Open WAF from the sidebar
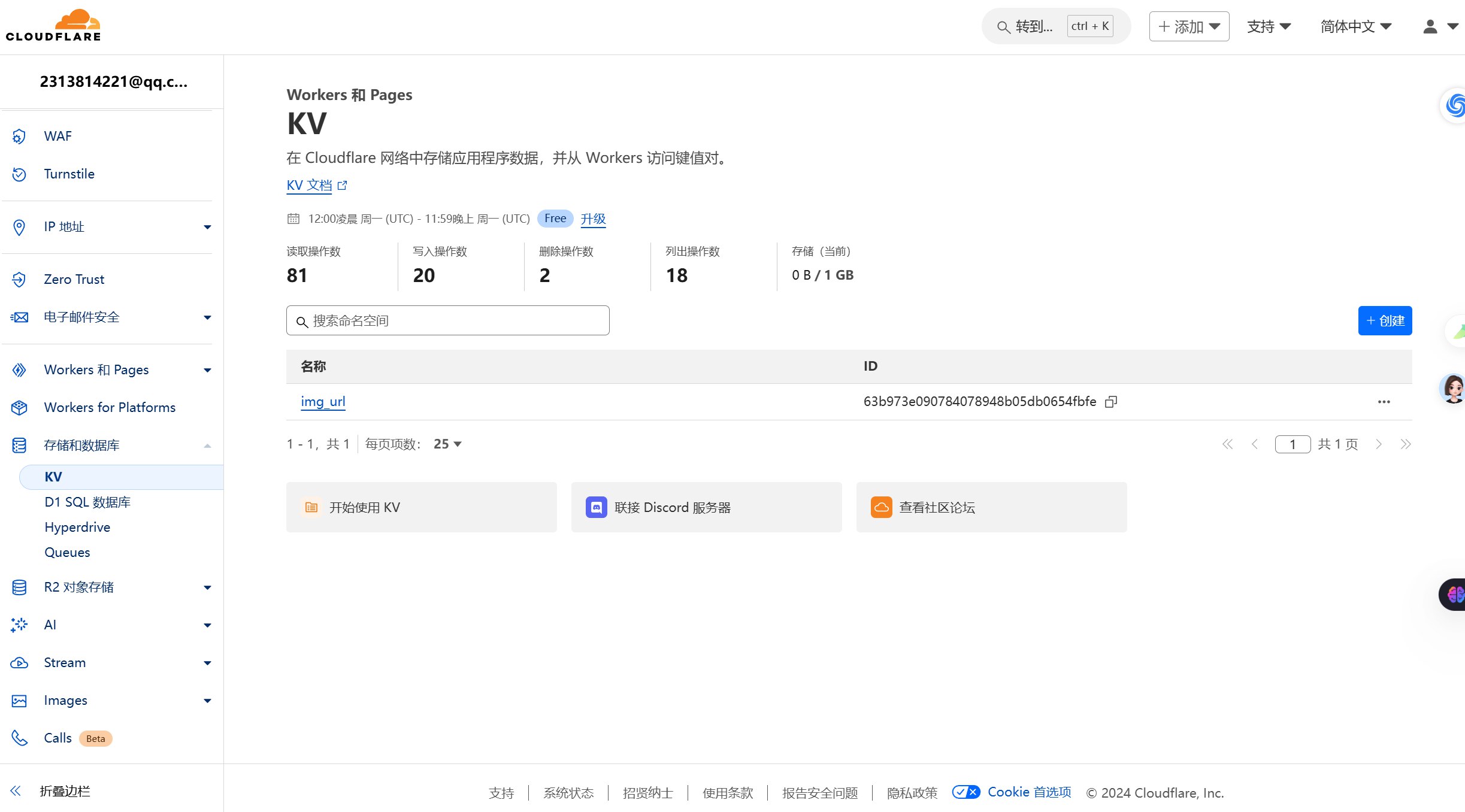This screenshot has height=812, width=1465. pos(57,137)
